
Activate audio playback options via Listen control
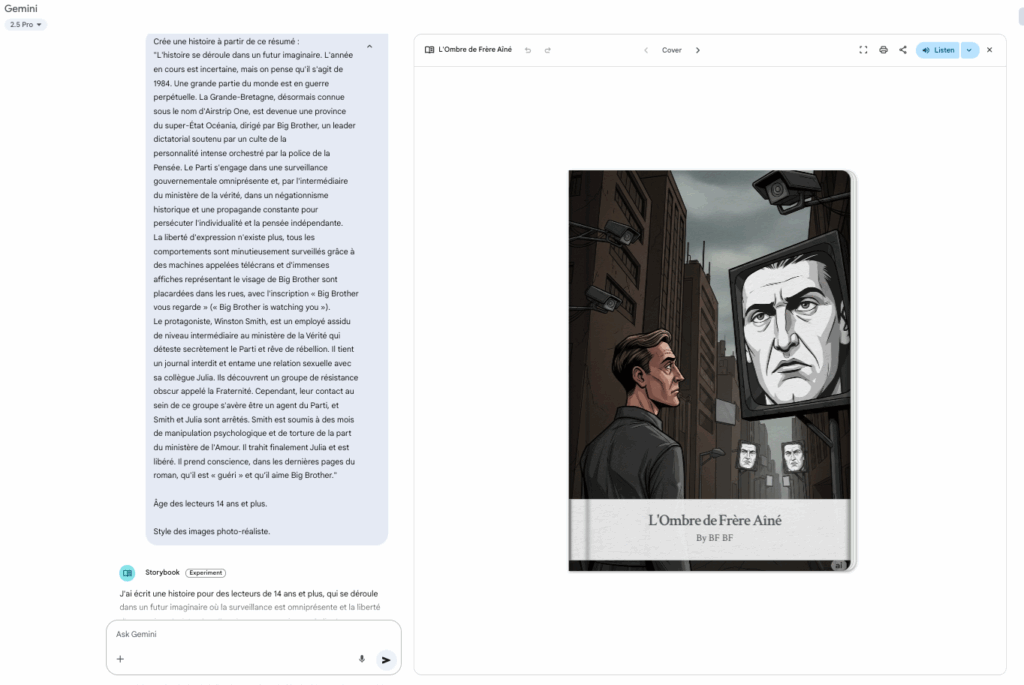(937, 49)
